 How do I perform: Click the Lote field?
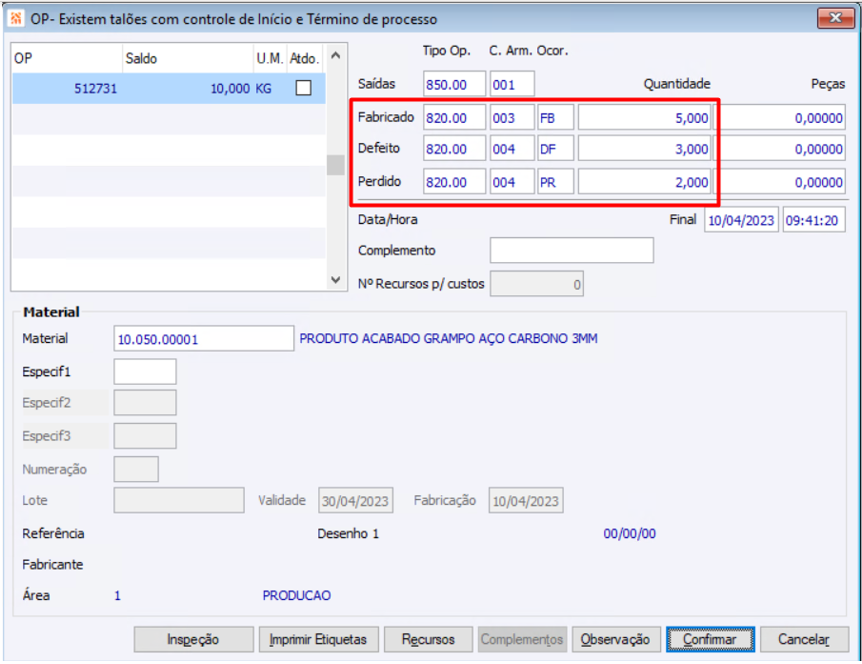point(179,500)
